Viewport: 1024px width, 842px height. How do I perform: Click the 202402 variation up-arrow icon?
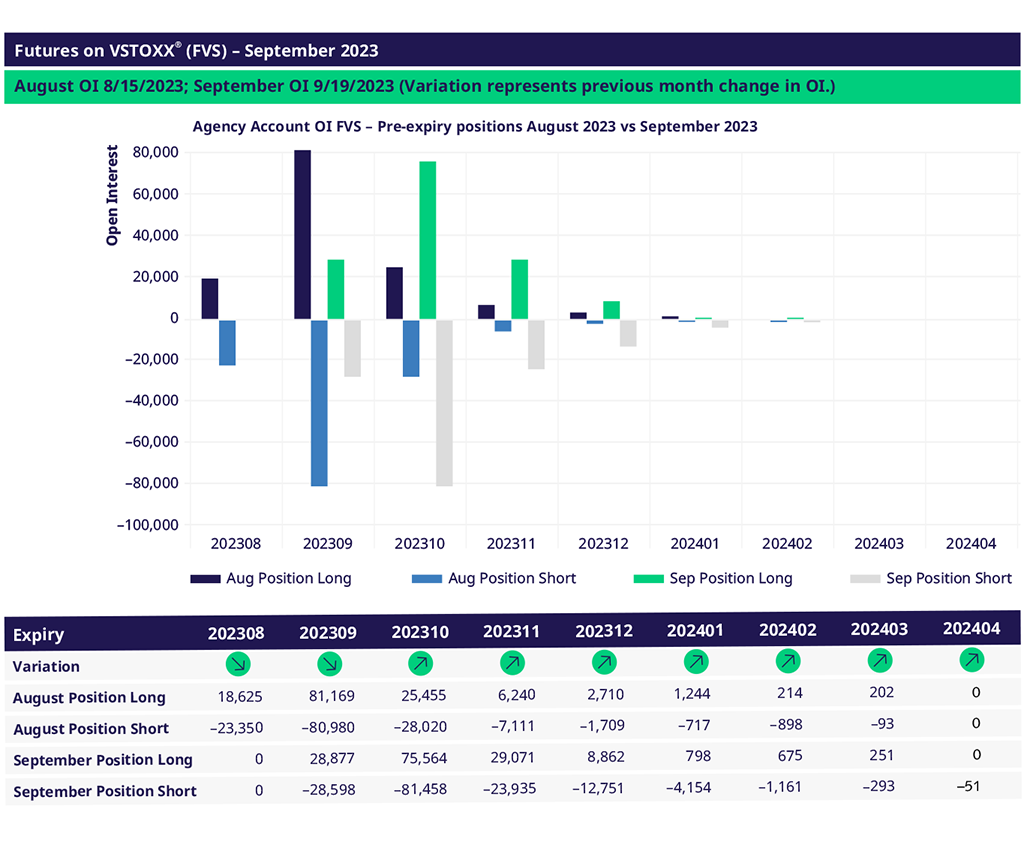point(788,661)
